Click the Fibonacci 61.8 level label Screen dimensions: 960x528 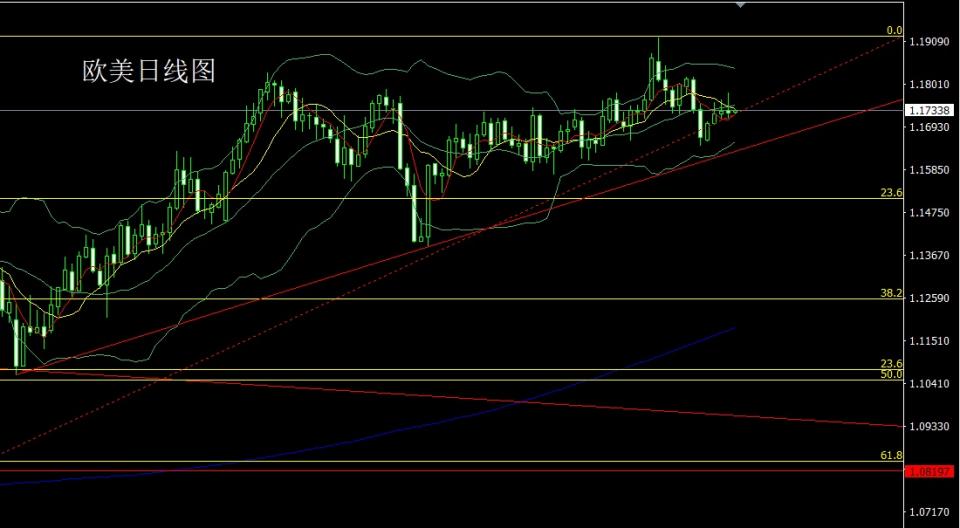point(891,456)
